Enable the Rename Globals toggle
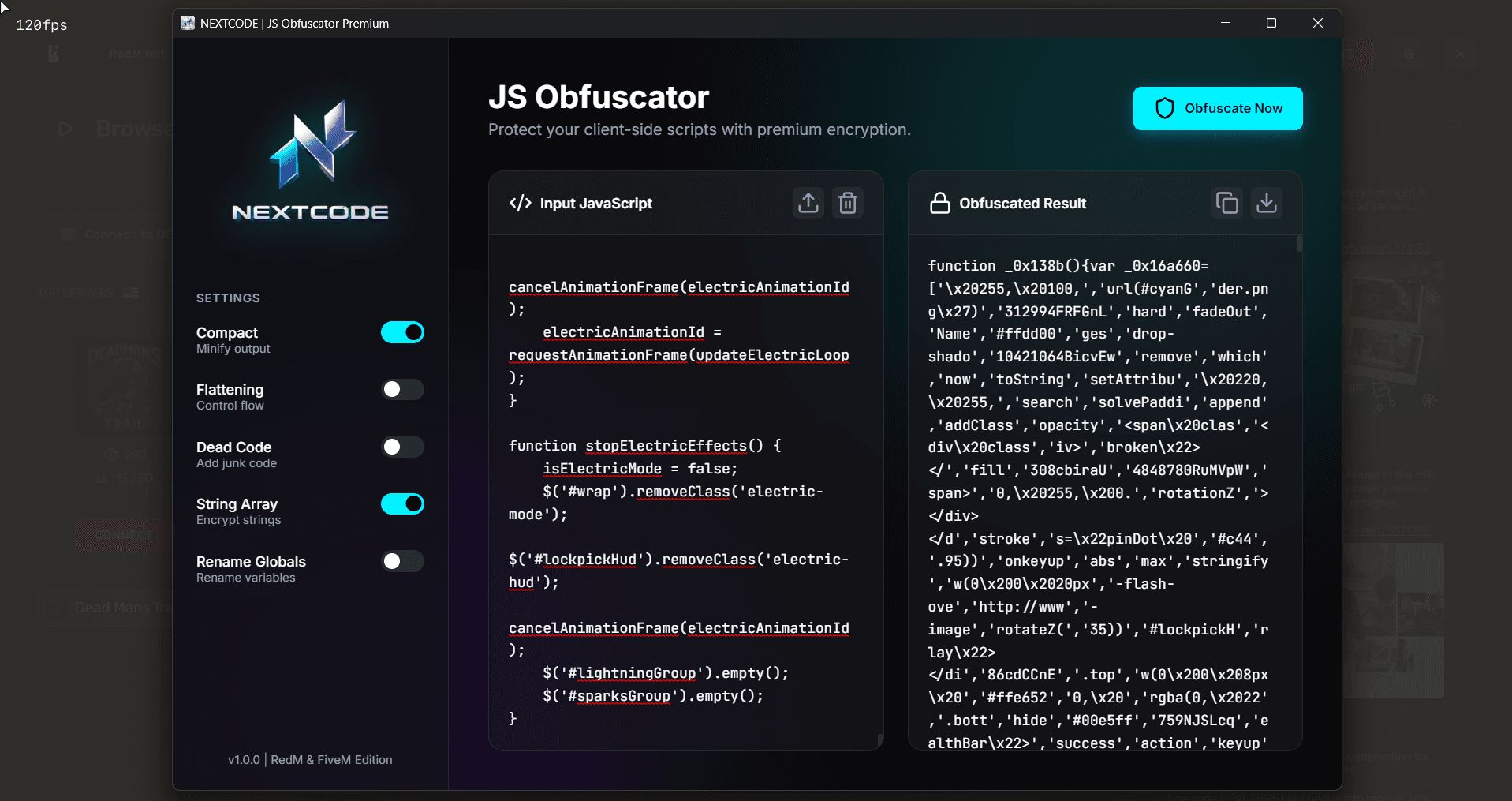The height and width of the screenshot is (801, 1512). click(402, 561)
